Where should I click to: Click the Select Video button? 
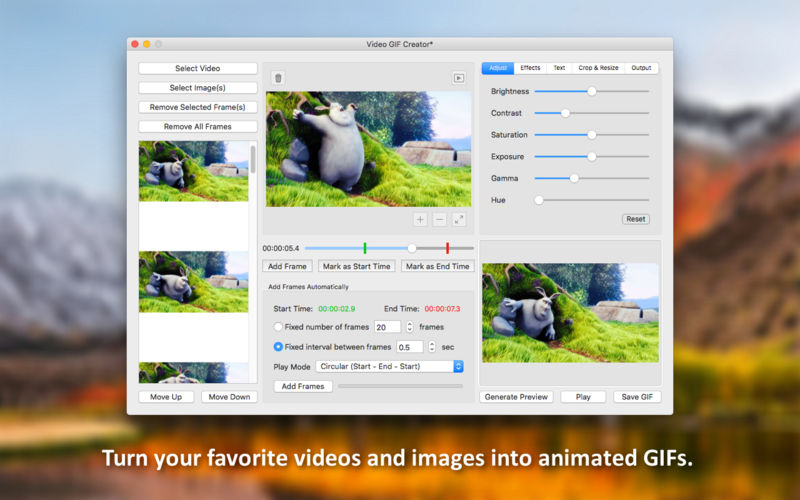point(198,69)
